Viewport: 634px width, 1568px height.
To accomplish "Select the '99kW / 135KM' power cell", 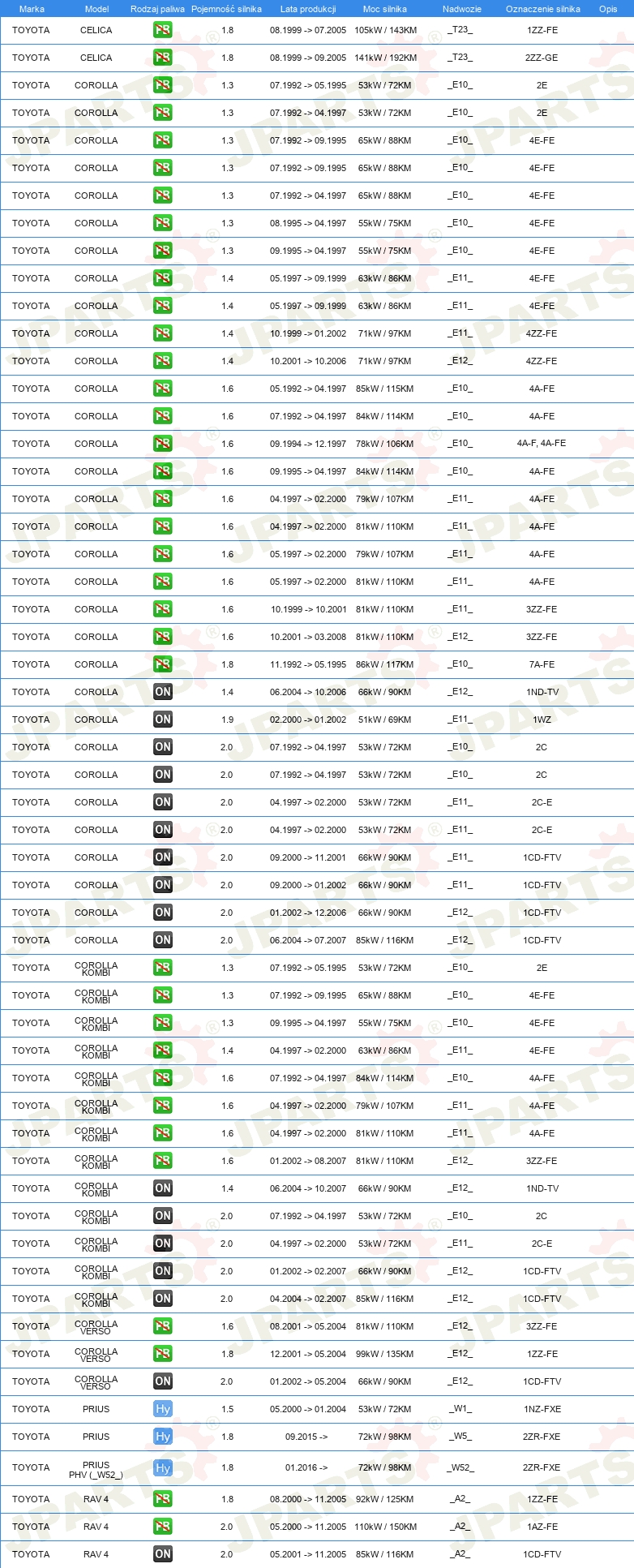I will tap(385, 1354).
